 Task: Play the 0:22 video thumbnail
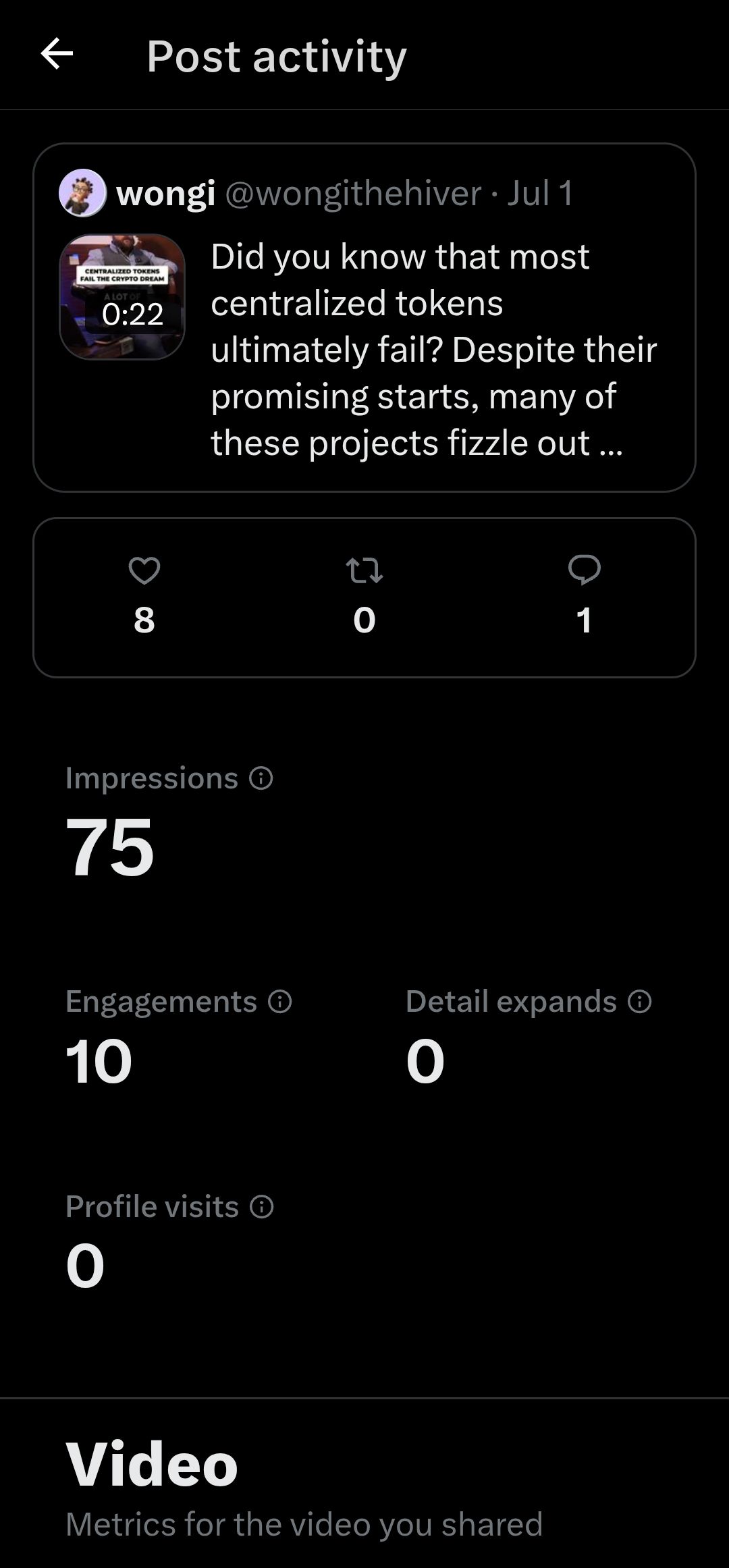coord(122,297)
